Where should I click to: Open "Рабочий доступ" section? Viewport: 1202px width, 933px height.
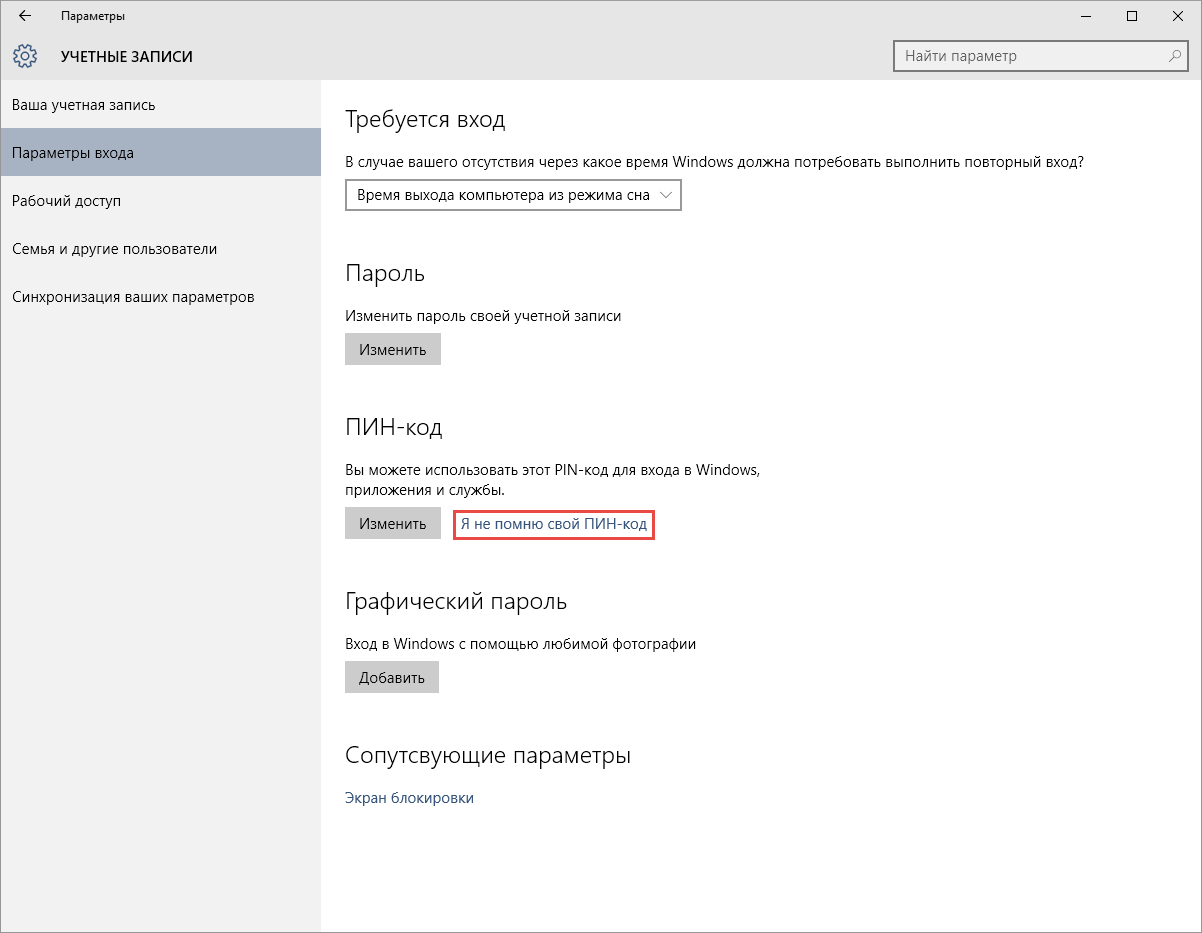(160, 201)
